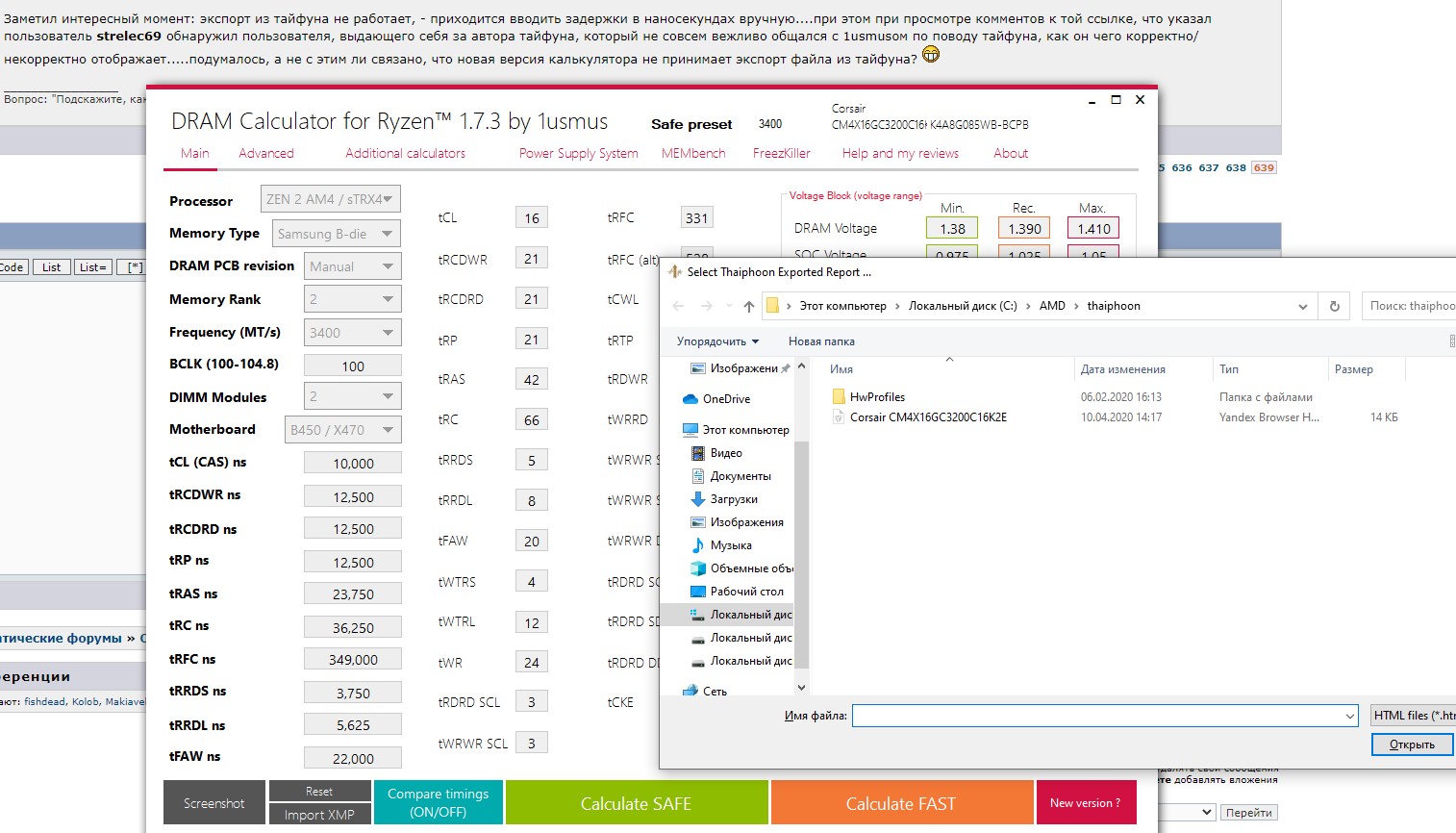Click the BCLK value field showing 100
The image size is (1456, 833).
coord(353,366)
